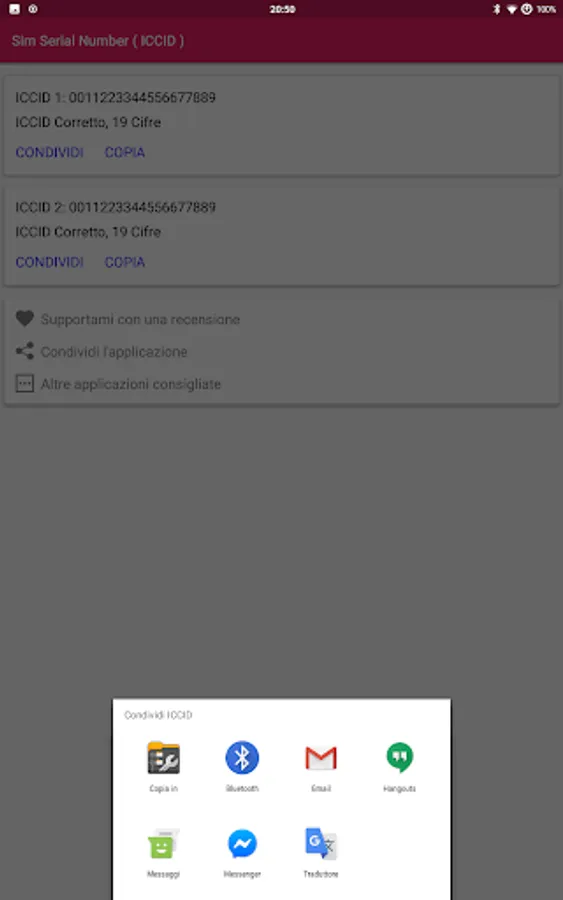Tap COPIA under ICCID 1
Screen dimensions: 563x900
(x=125, y=152)
